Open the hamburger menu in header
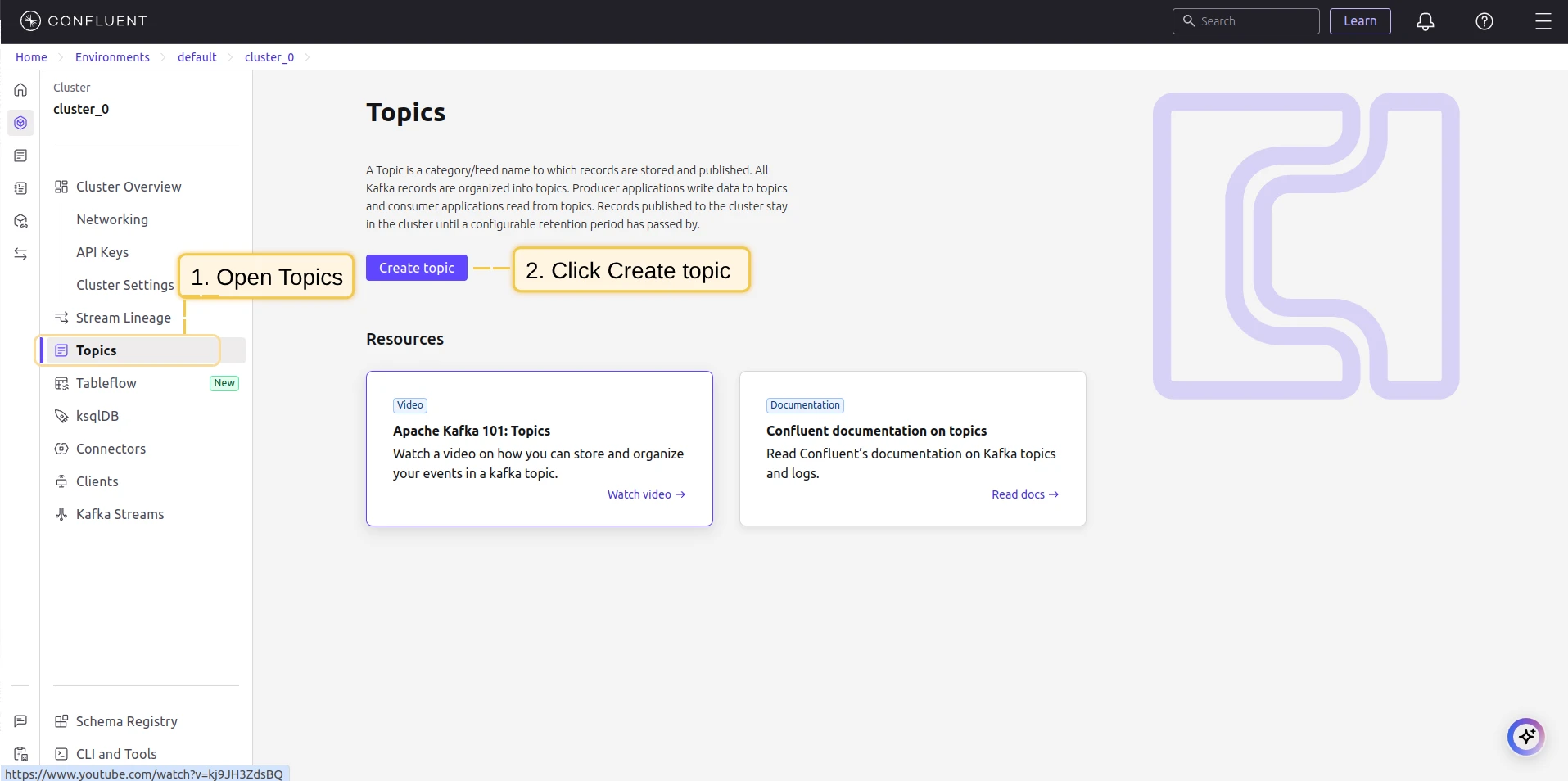 click(1543, 21)
